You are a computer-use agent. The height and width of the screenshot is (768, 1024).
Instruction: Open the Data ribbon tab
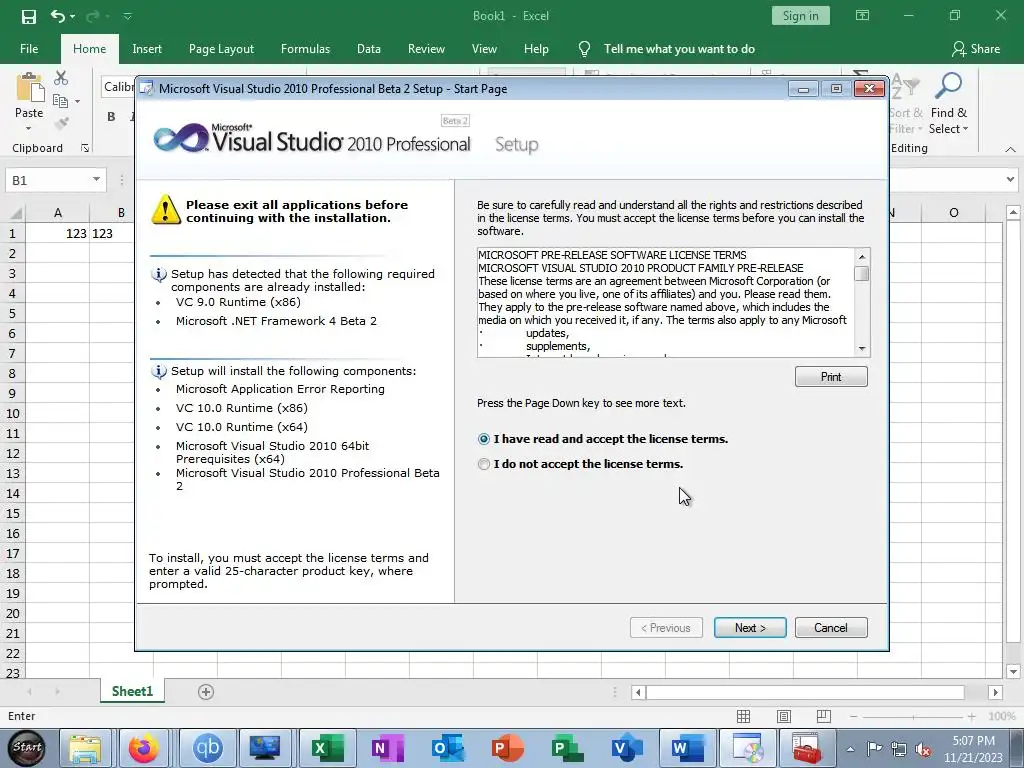pyautogui.click(x=368, y=49)
